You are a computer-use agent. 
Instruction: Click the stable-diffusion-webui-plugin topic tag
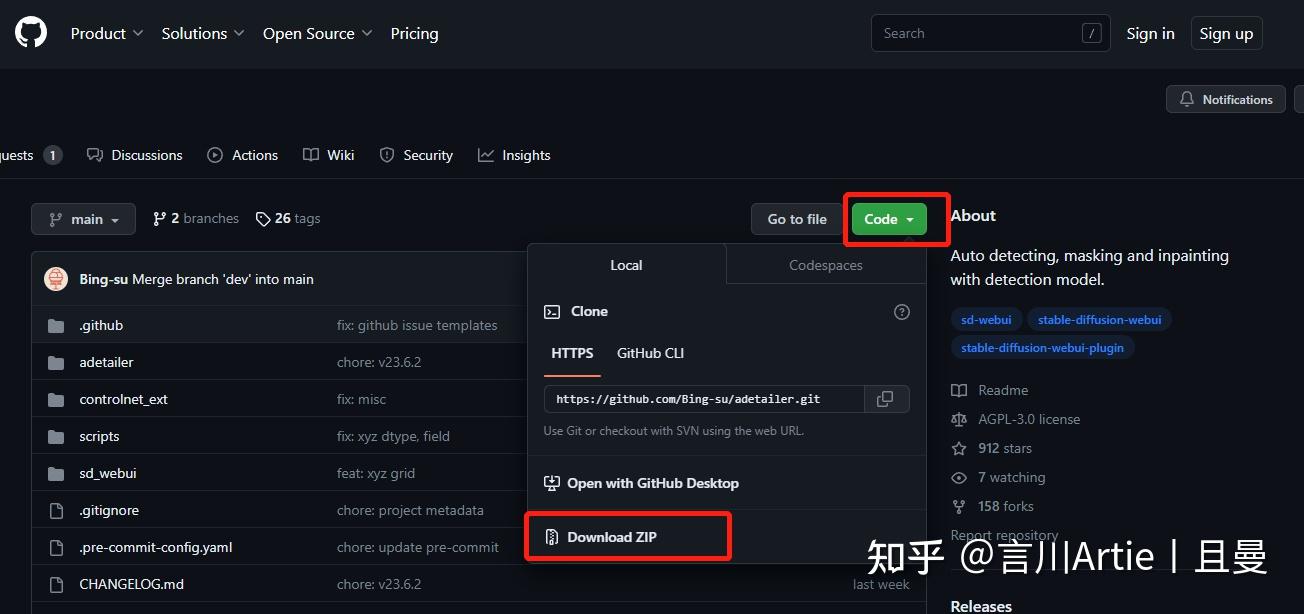pos(1042,348)
